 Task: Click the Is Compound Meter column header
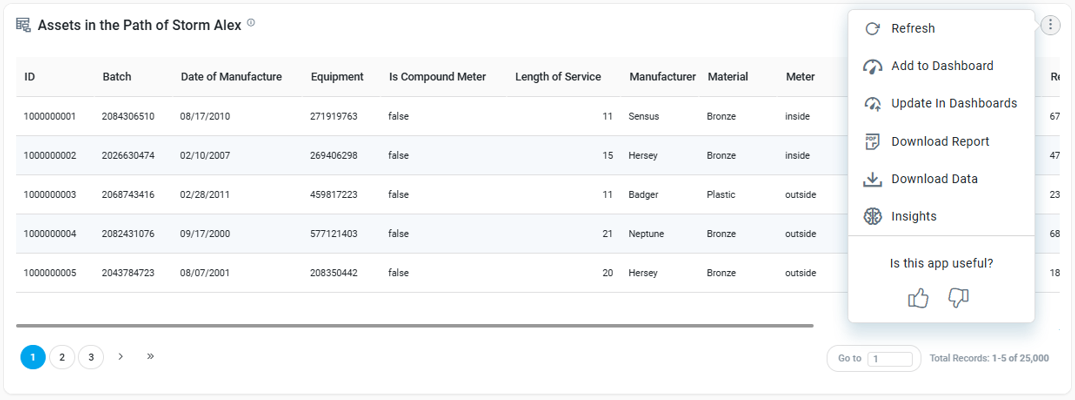click(x=437, y=77)
